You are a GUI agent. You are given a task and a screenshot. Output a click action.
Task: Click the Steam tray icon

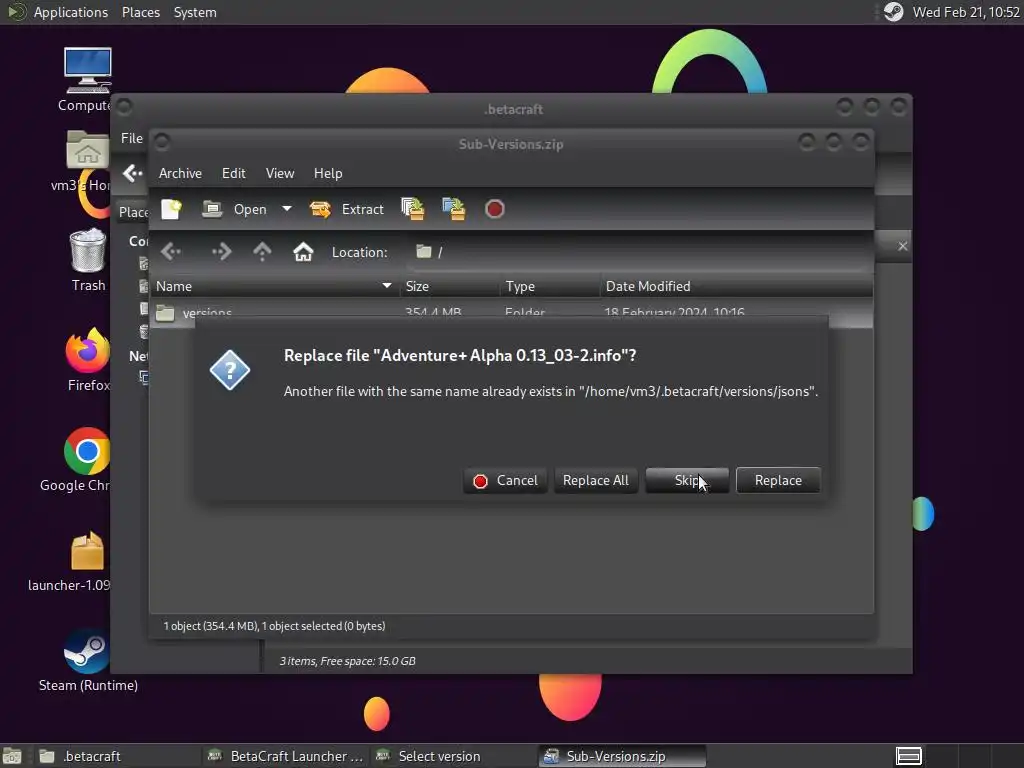(893, 12)
